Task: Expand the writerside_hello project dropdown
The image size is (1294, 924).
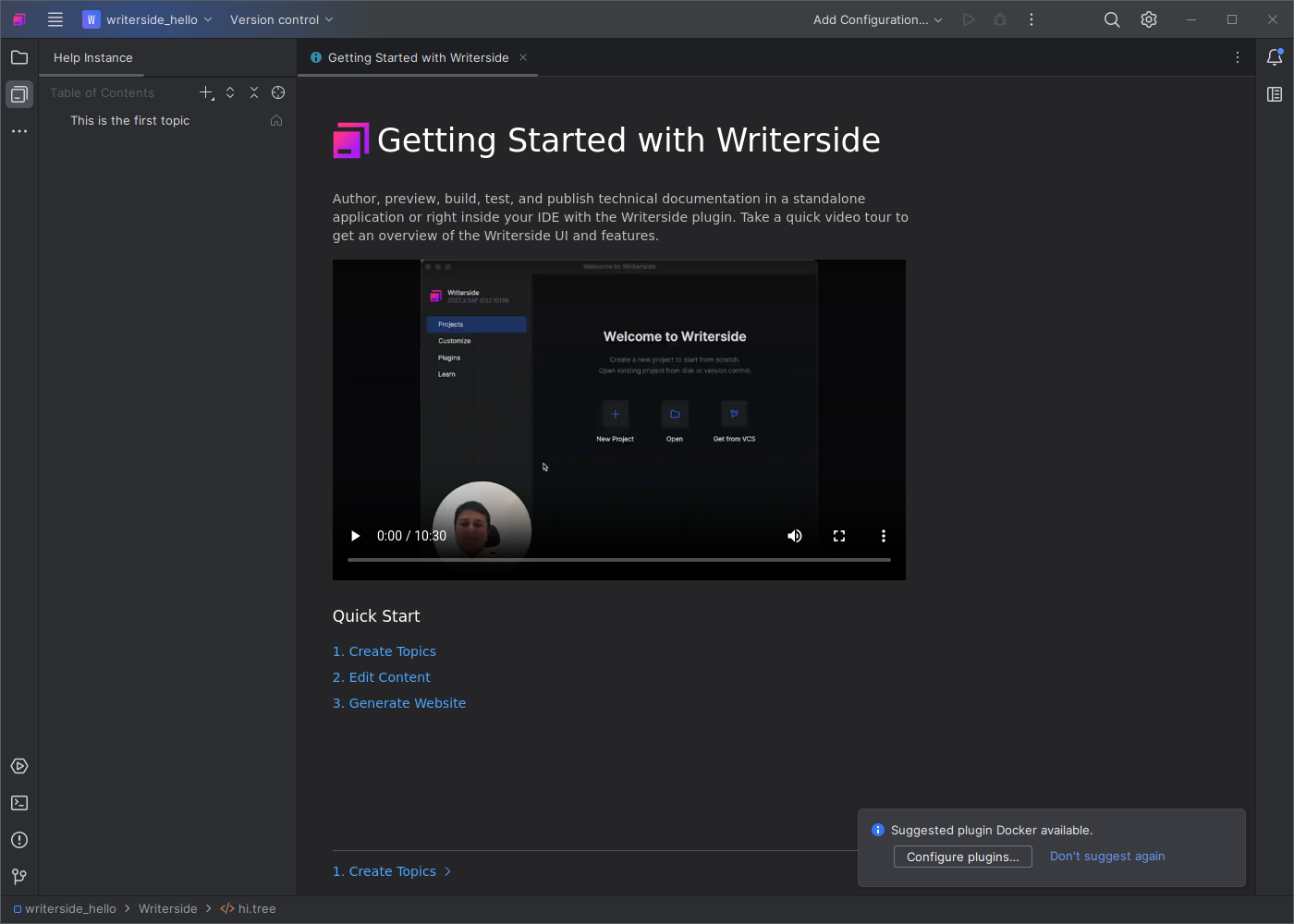Action: click(148, 19)
